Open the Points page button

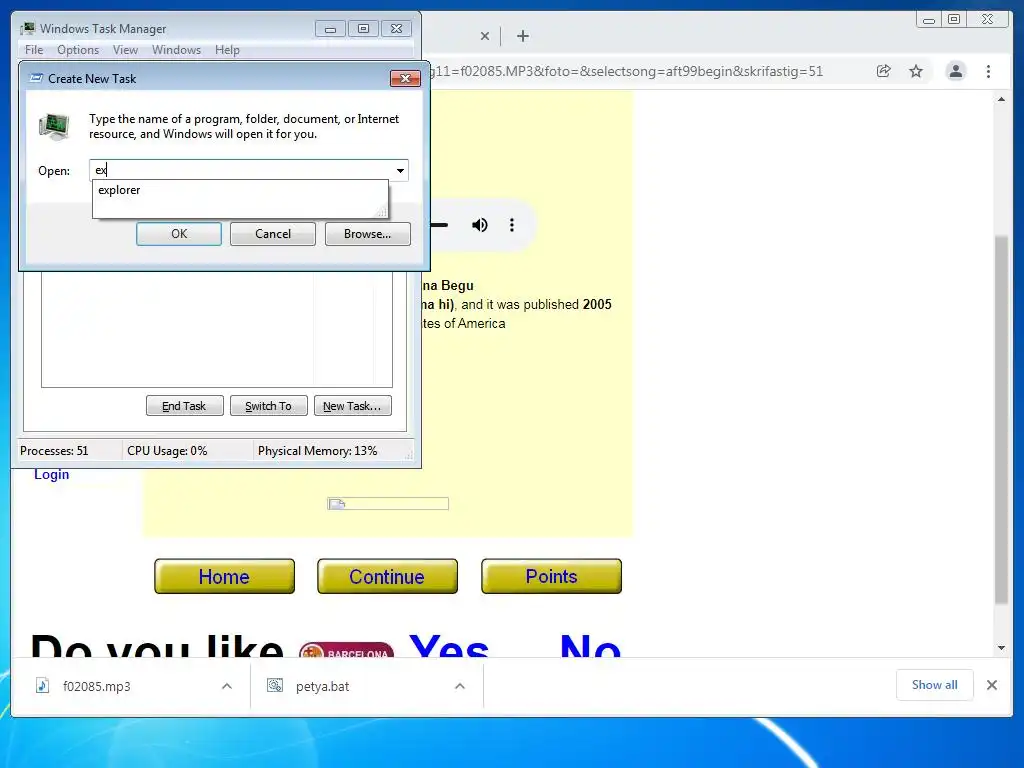pyautogui.click(x=551, y=576)
